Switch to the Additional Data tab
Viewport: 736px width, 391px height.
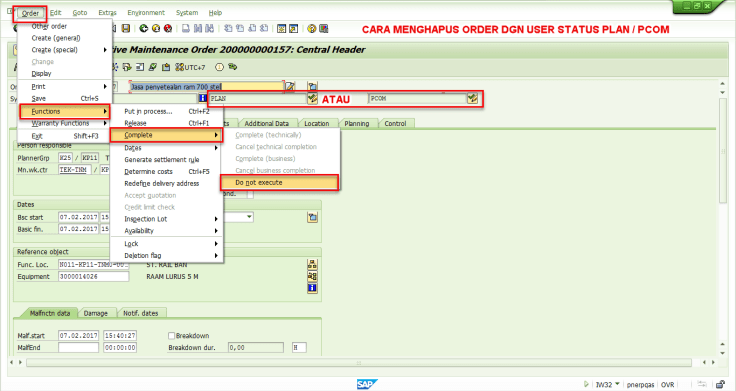266,123
